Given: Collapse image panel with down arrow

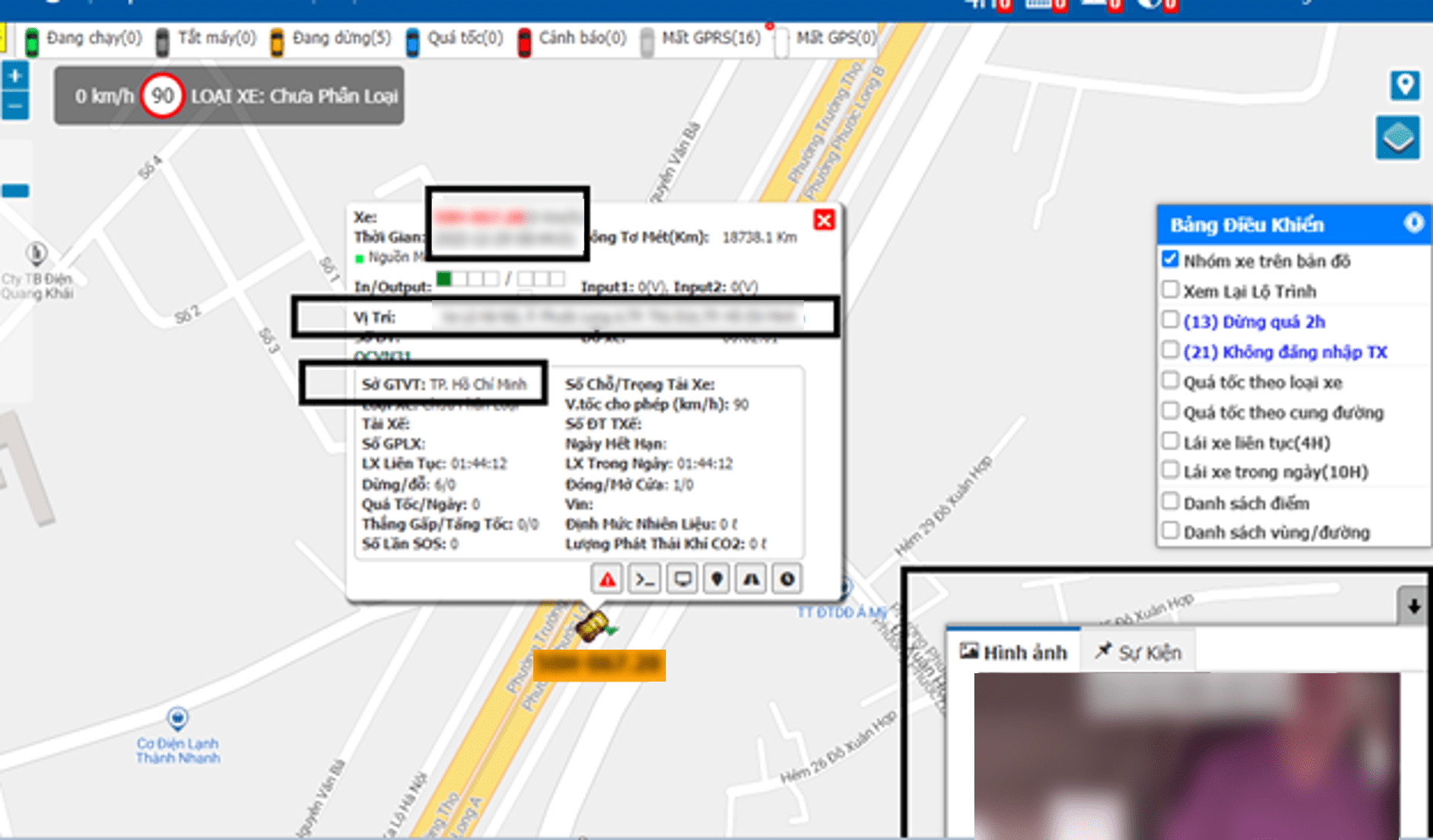Looking at the screenshot, I should 1413,606.
